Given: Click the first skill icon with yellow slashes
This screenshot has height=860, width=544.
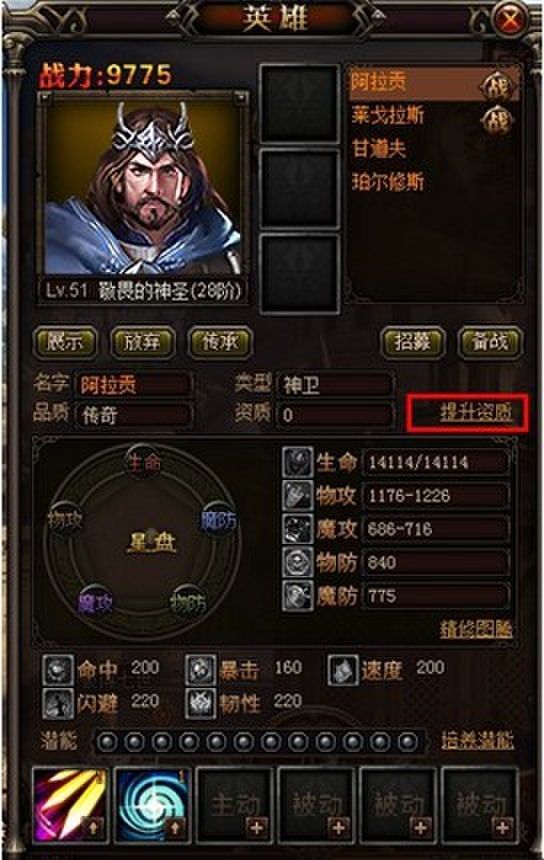Looking at the screenshot, I should tap(70, 805).
